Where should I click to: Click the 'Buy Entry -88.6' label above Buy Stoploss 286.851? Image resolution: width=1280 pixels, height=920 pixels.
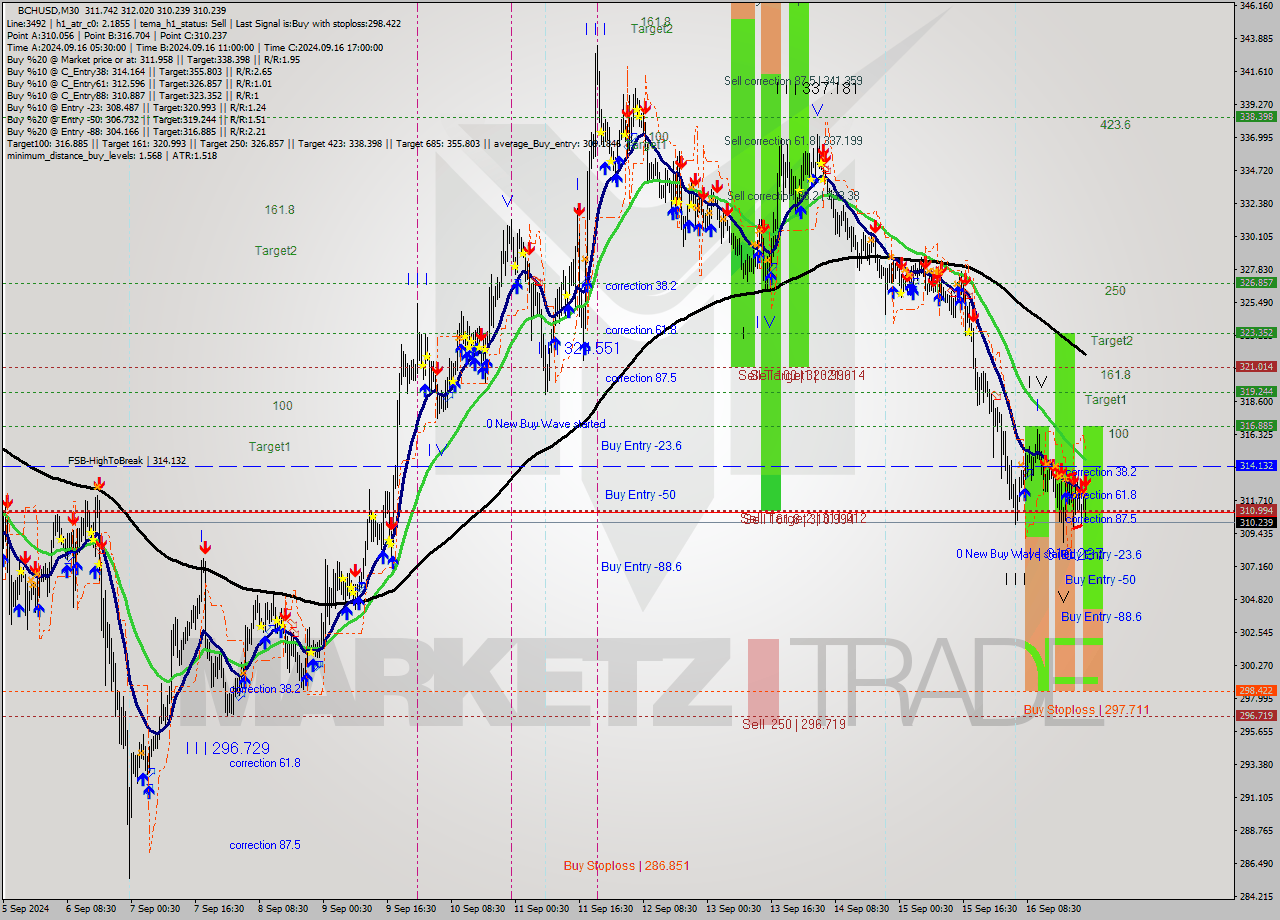click(x=641, y=567)
